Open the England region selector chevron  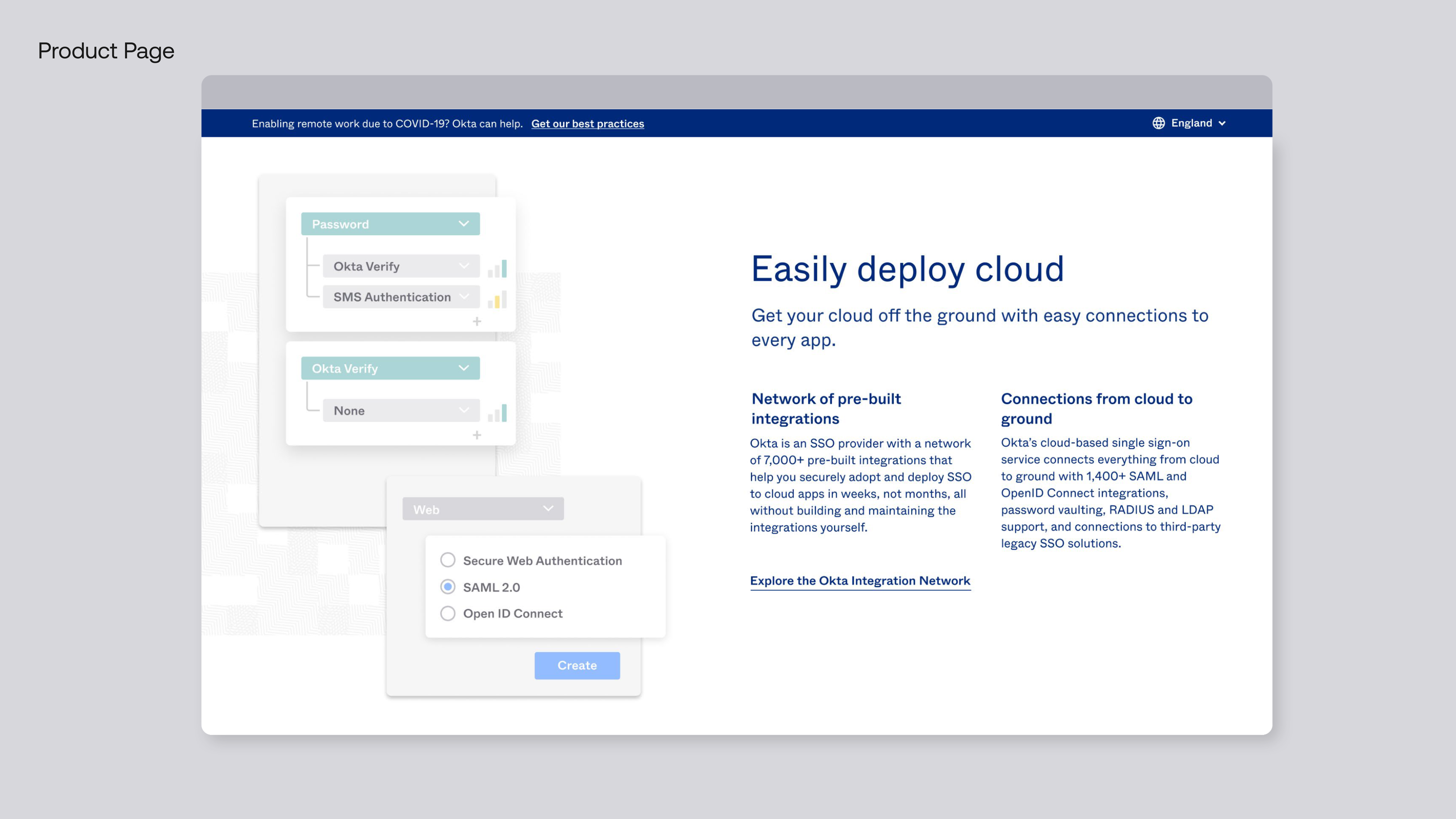[x=1222, y=123]
